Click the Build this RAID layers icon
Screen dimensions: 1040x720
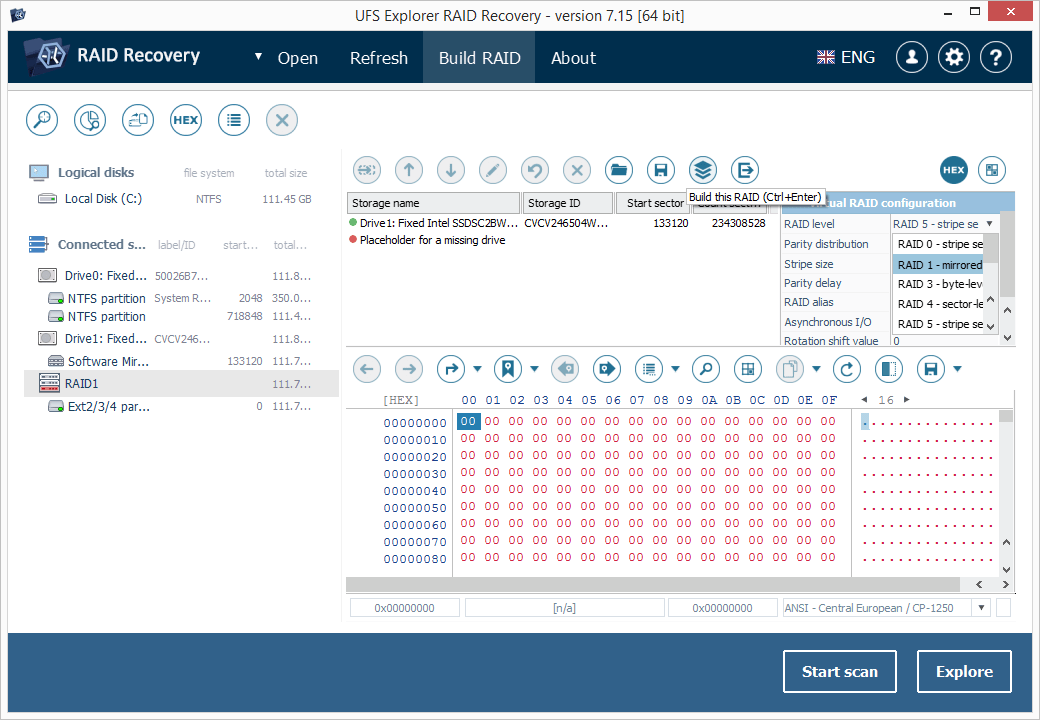pos(703,170)
